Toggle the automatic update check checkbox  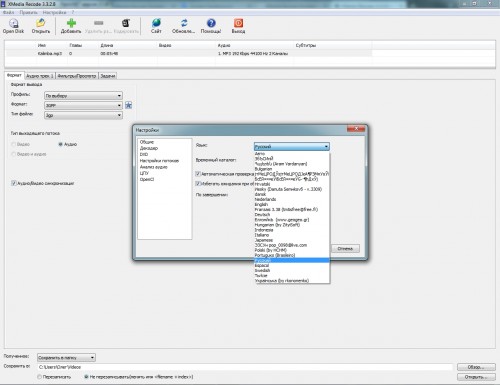[198, 174]
